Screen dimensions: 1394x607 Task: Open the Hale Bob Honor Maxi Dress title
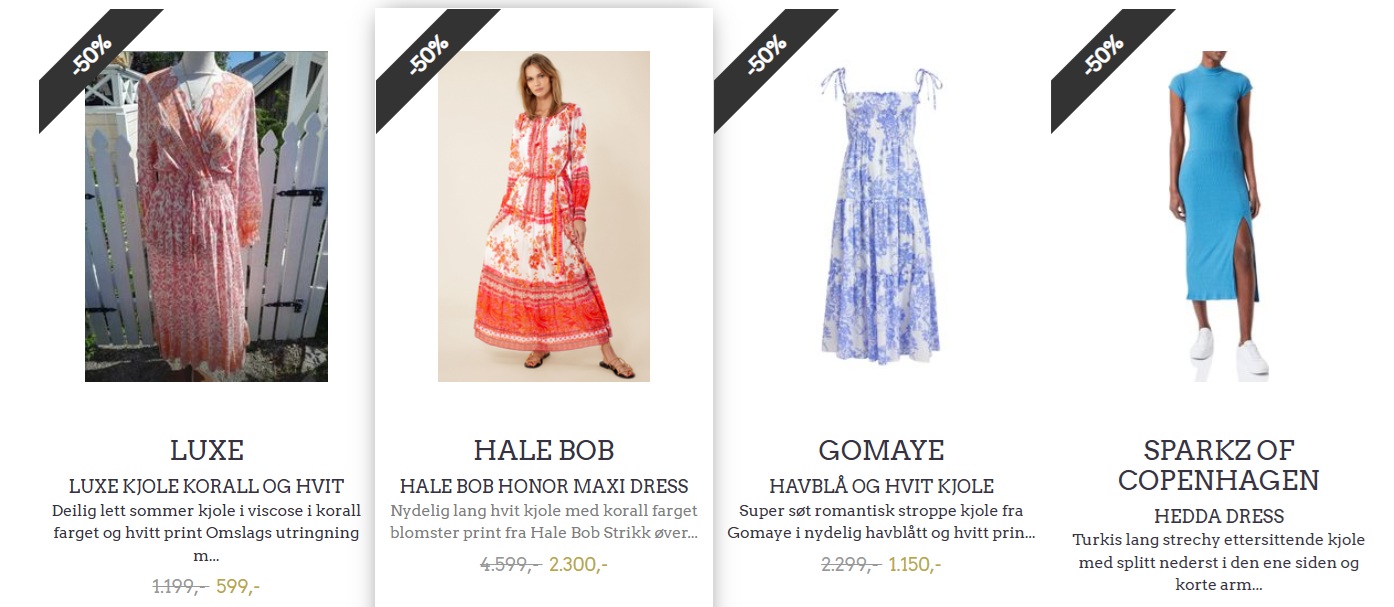tap(544, 487)
